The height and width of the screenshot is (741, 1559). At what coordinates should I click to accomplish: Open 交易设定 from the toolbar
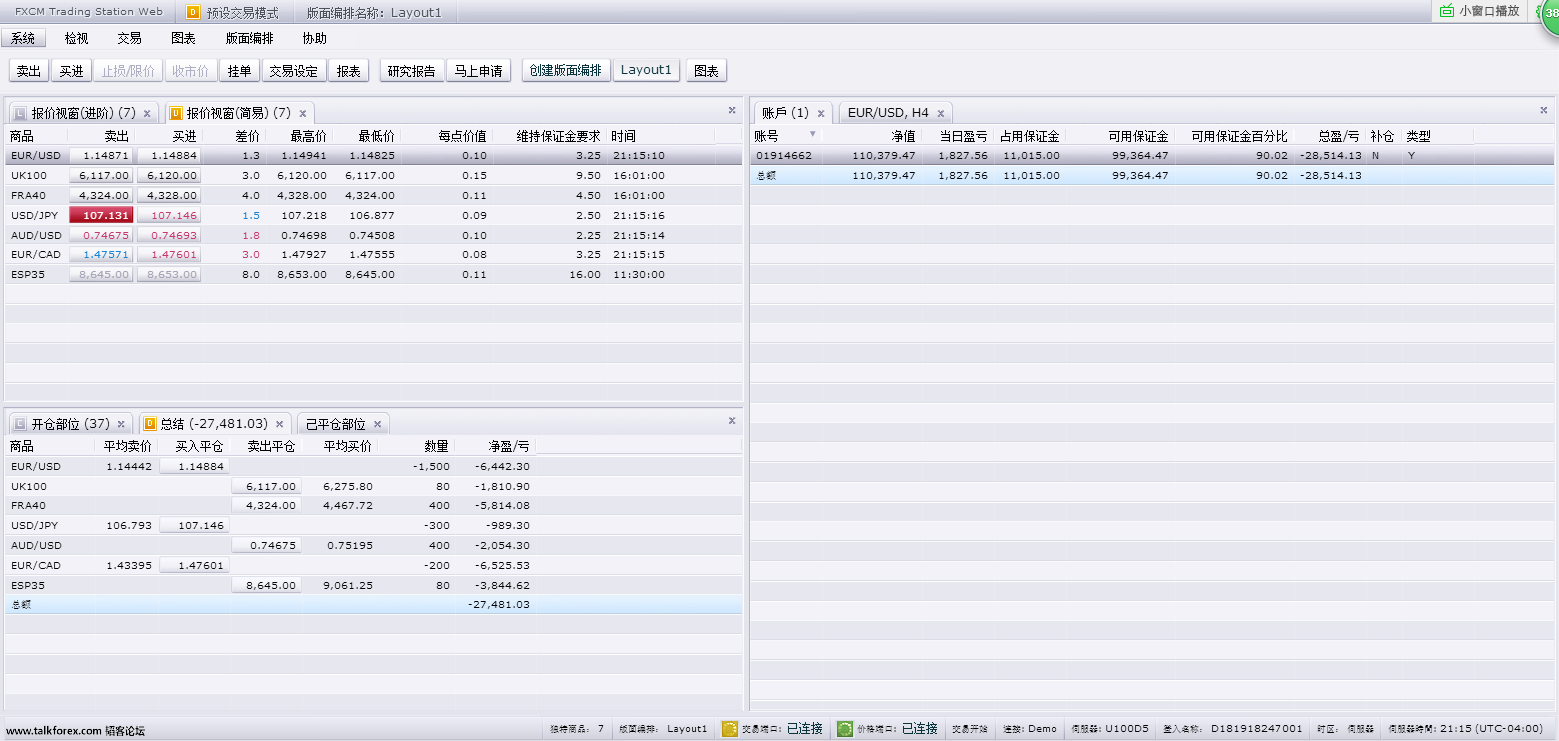coord(294,71)
